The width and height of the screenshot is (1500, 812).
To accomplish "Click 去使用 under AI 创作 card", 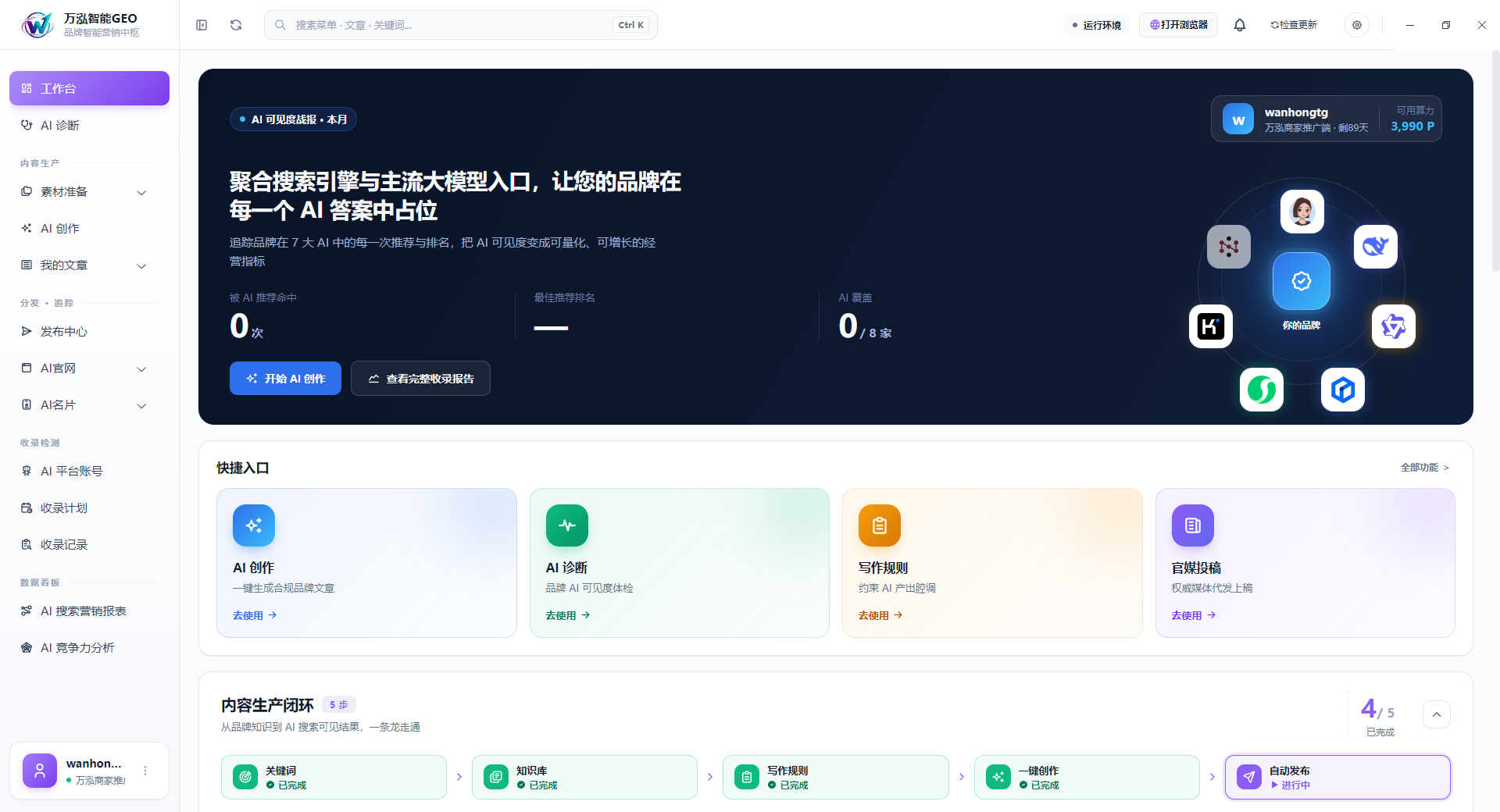I will click(255, 615).
